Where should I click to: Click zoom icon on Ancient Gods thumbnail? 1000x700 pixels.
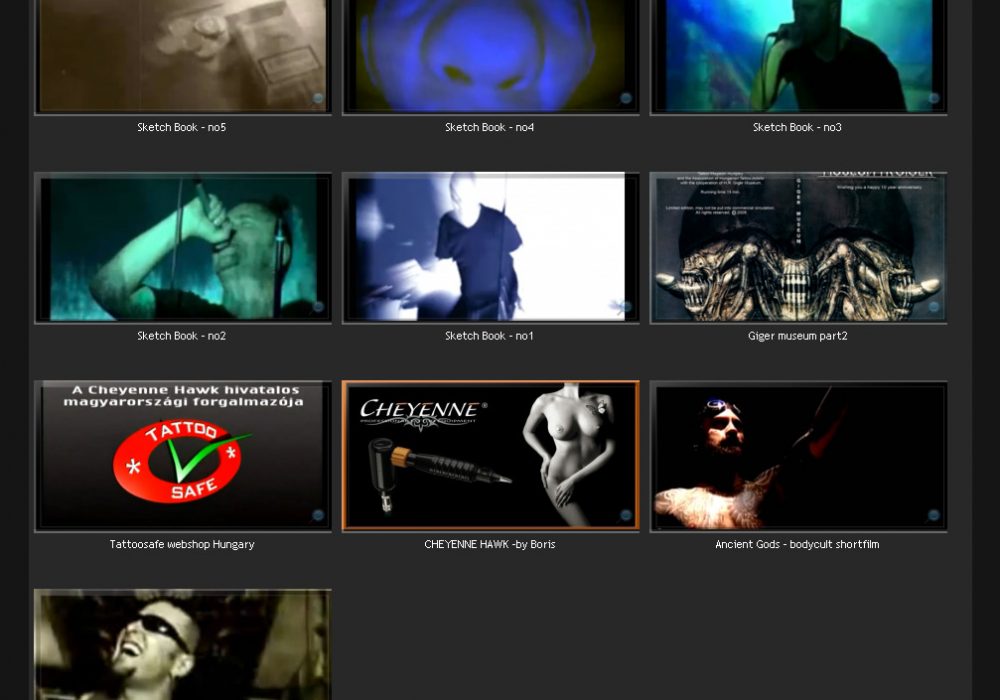(934, 515)
